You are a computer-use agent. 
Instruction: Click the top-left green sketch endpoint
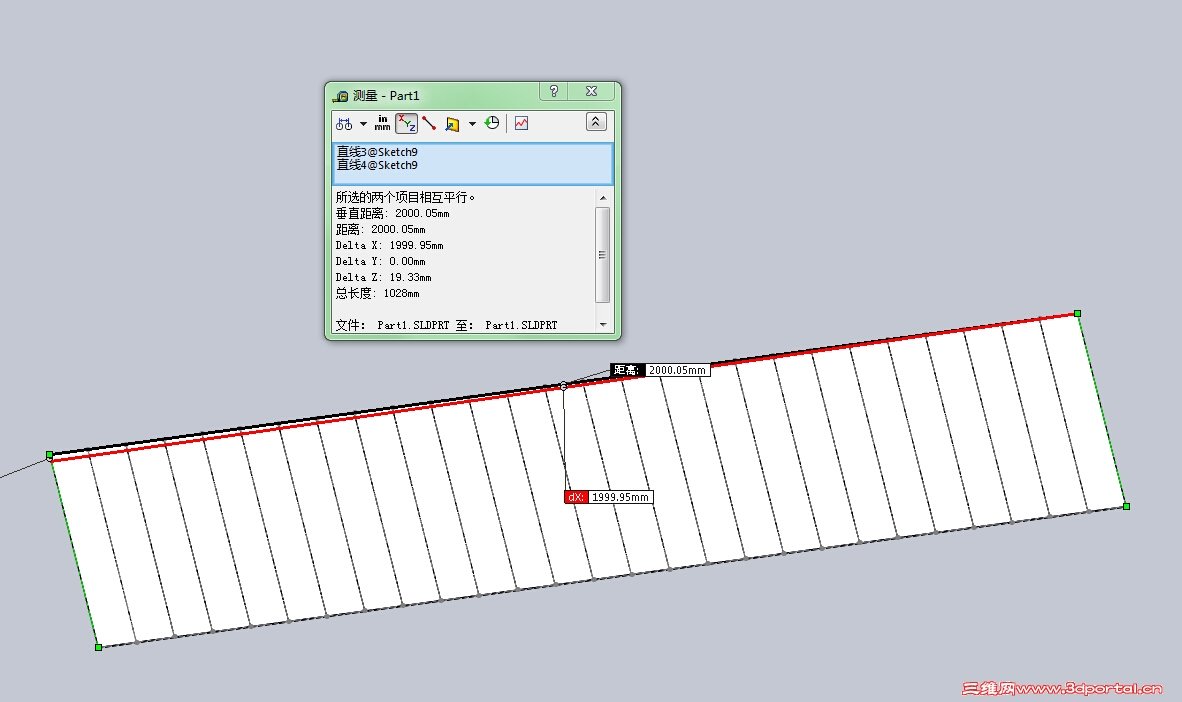(x=50, y=455)
